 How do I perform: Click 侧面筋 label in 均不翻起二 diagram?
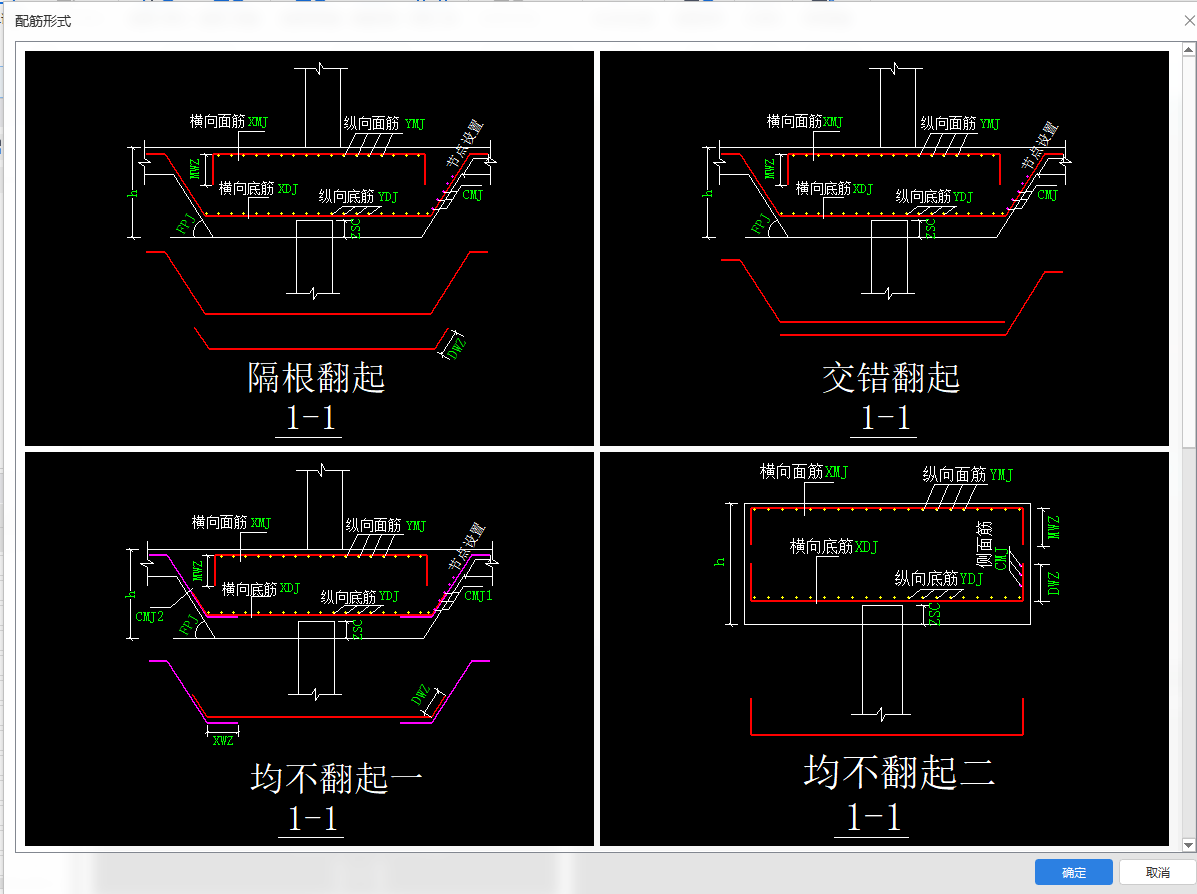point(984,544)
